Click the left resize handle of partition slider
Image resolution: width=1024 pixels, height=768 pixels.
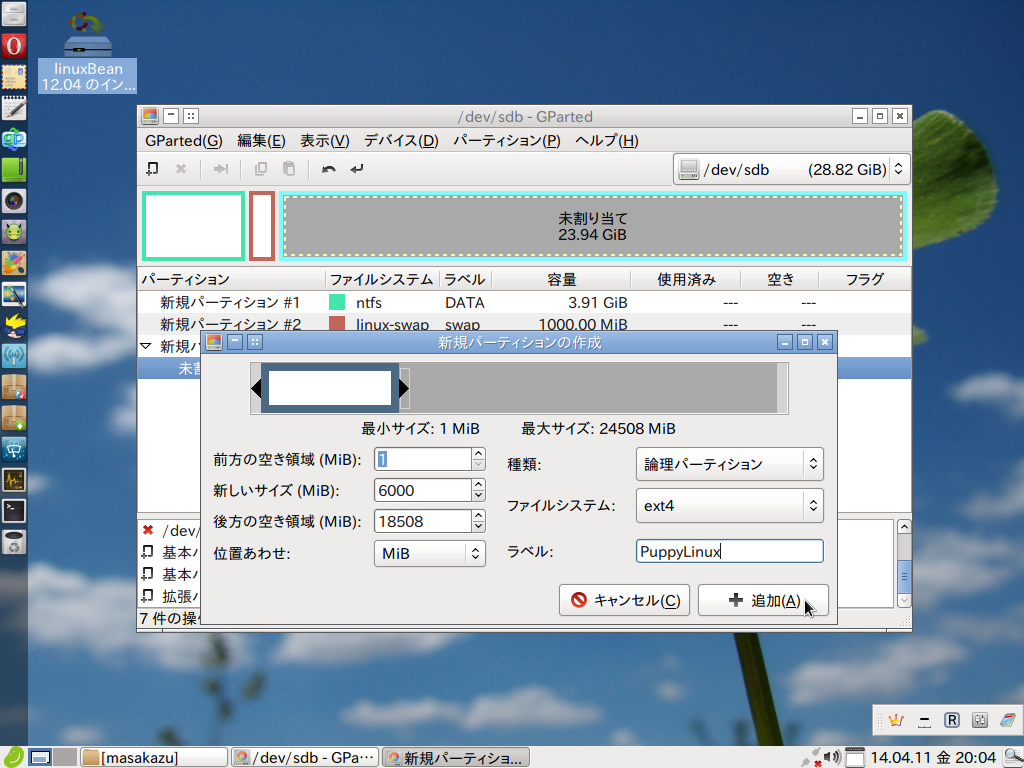pos(256,389)
